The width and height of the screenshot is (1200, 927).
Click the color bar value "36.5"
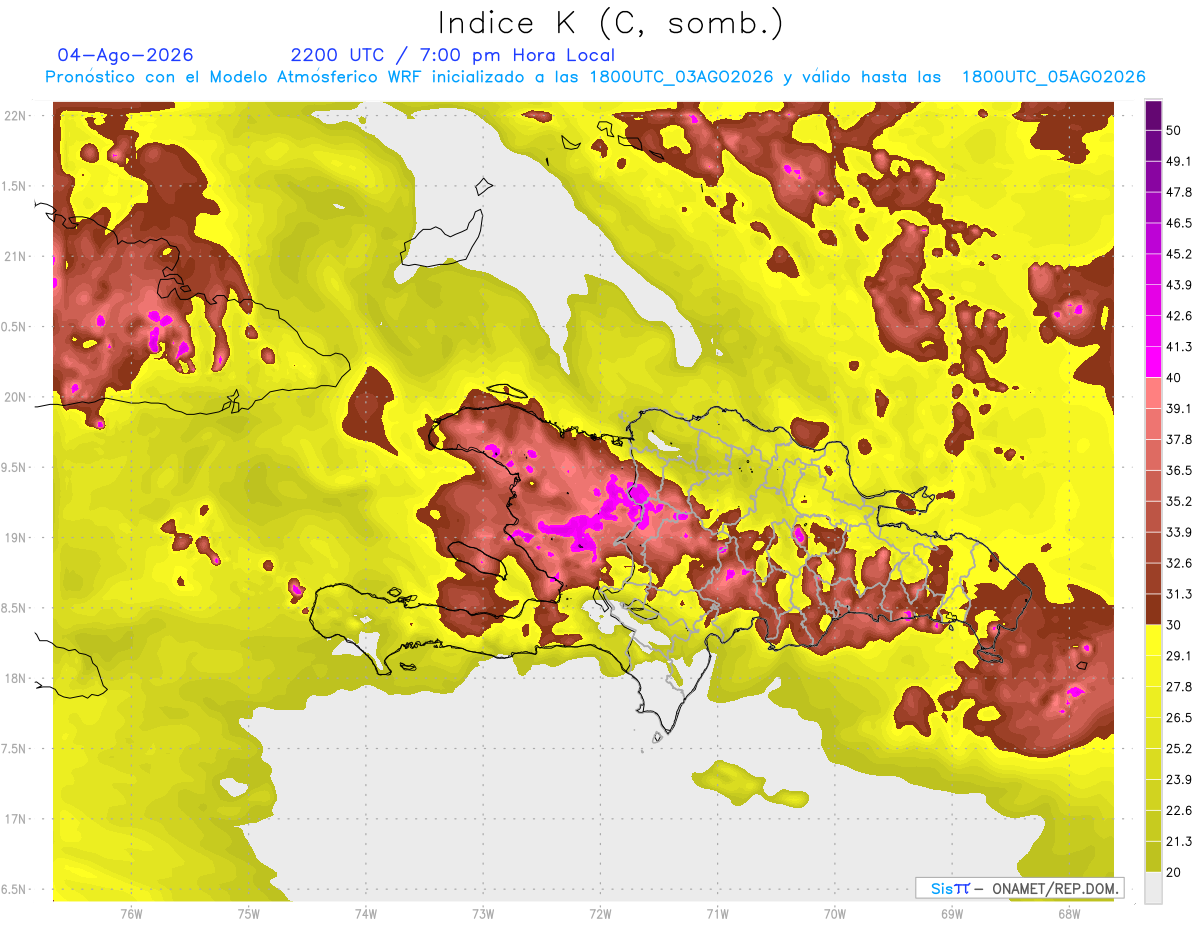(1179, 470)
